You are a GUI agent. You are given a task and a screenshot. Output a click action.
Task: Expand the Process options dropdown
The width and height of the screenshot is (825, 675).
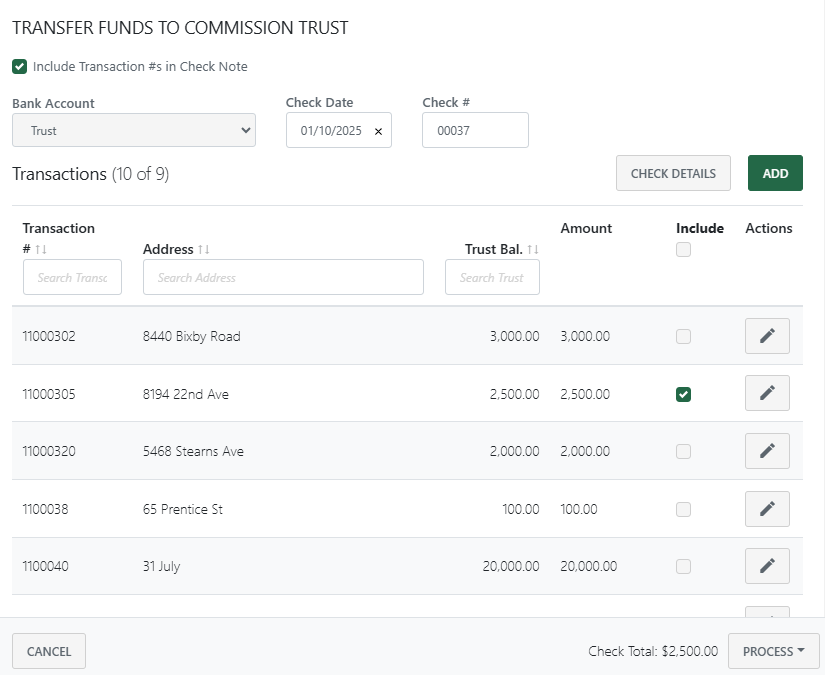click(773, 651)
